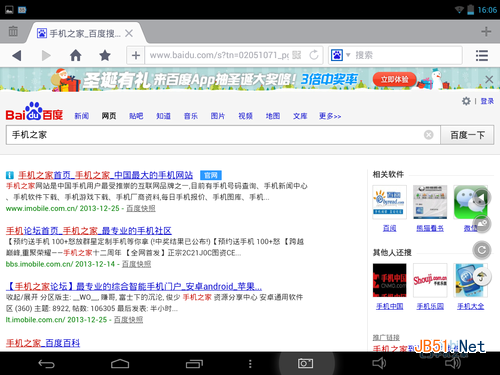
Task: Click the plus icon beside address bar
Action: [136, 55]
